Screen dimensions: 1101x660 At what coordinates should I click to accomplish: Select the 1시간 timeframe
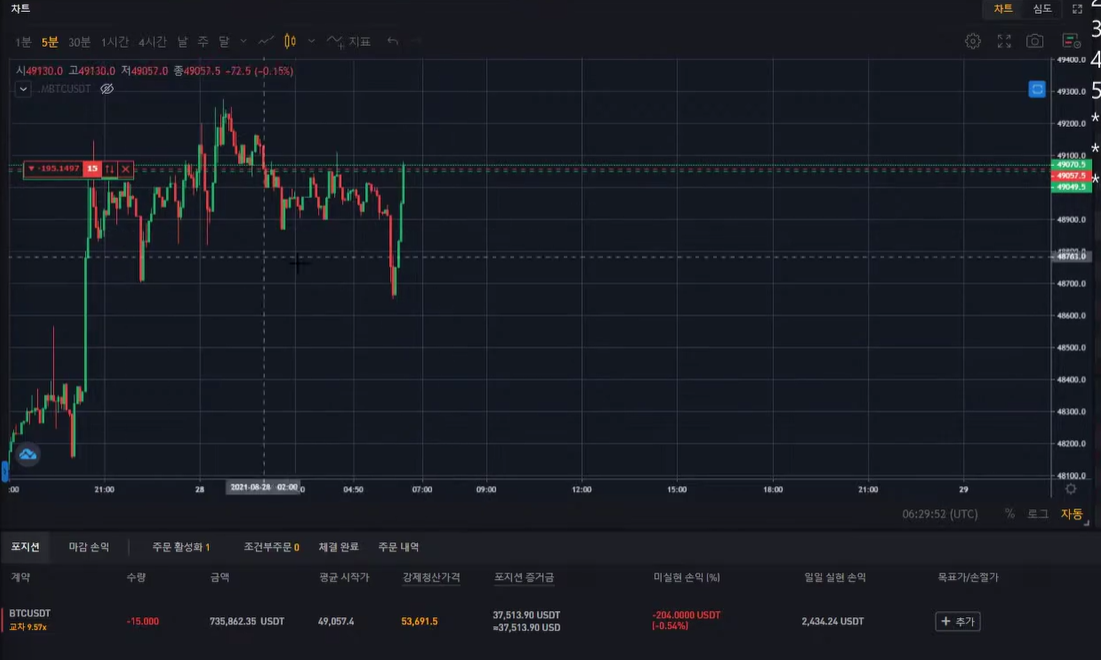[114, 42]
